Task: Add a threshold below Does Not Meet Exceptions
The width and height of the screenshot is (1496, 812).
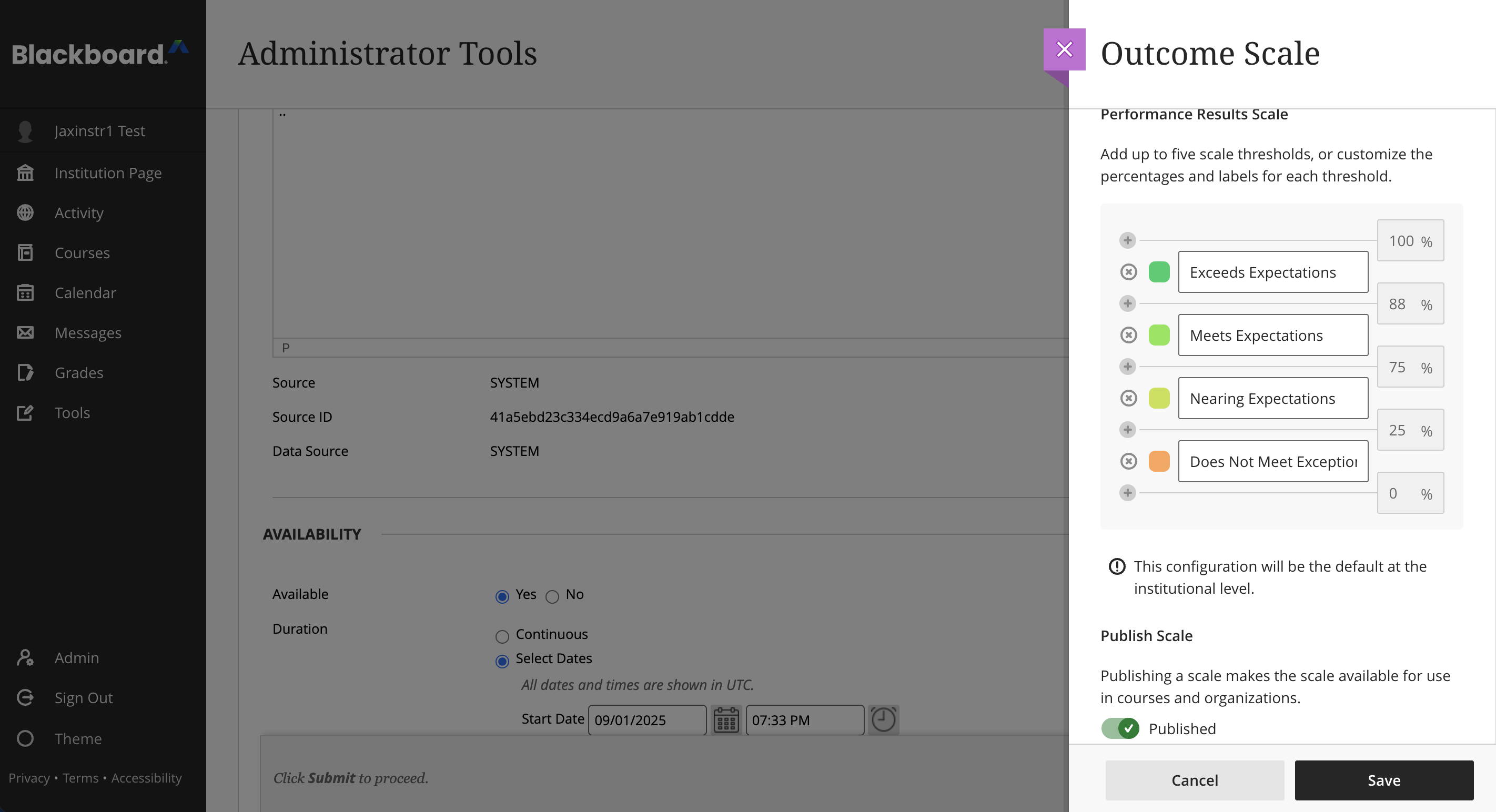Action: (1127, 492)
